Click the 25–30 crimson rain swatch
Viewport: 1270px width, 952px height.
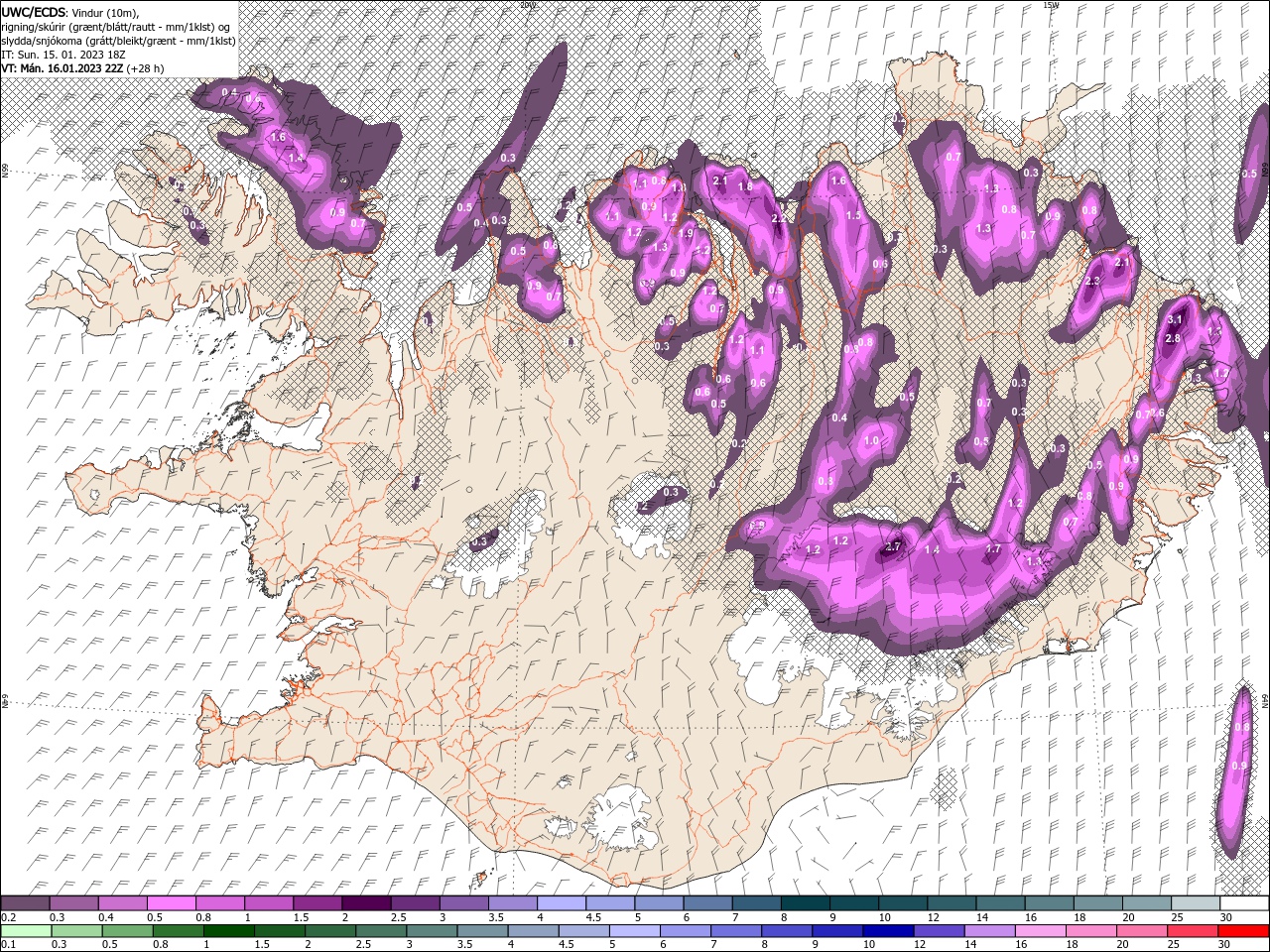1192,931
